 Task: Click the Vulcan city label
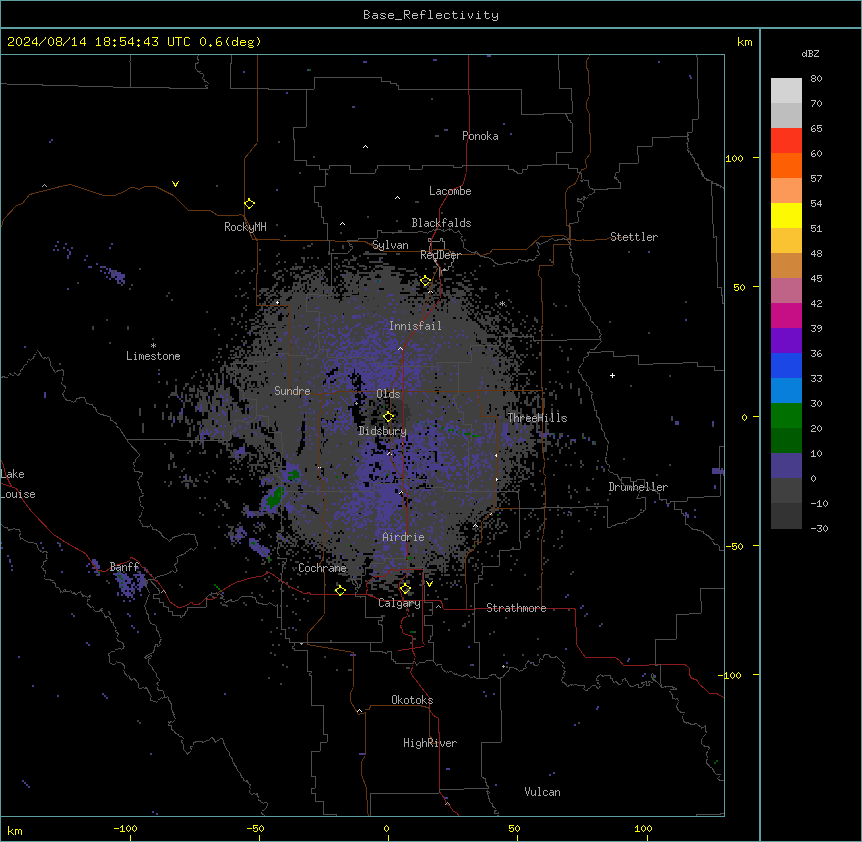pyautogui.click(x=542, y=792)
